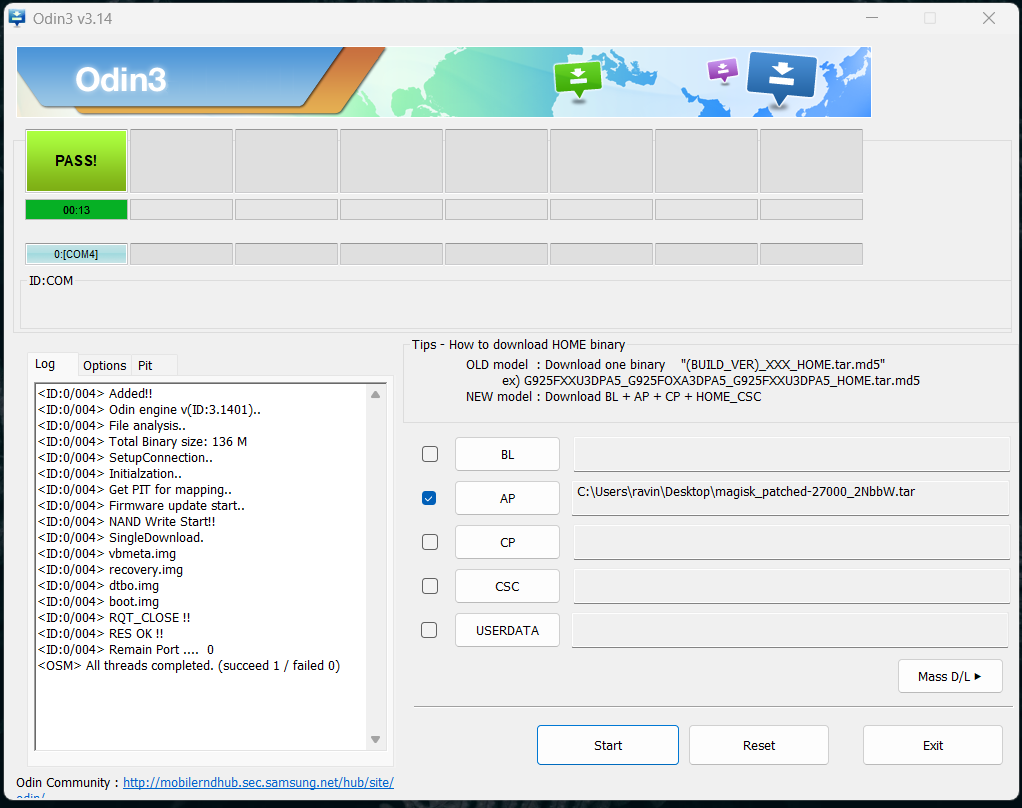Click the green download marker on banner
Viewport: 1022px width, 808px height.
(577, 79)
